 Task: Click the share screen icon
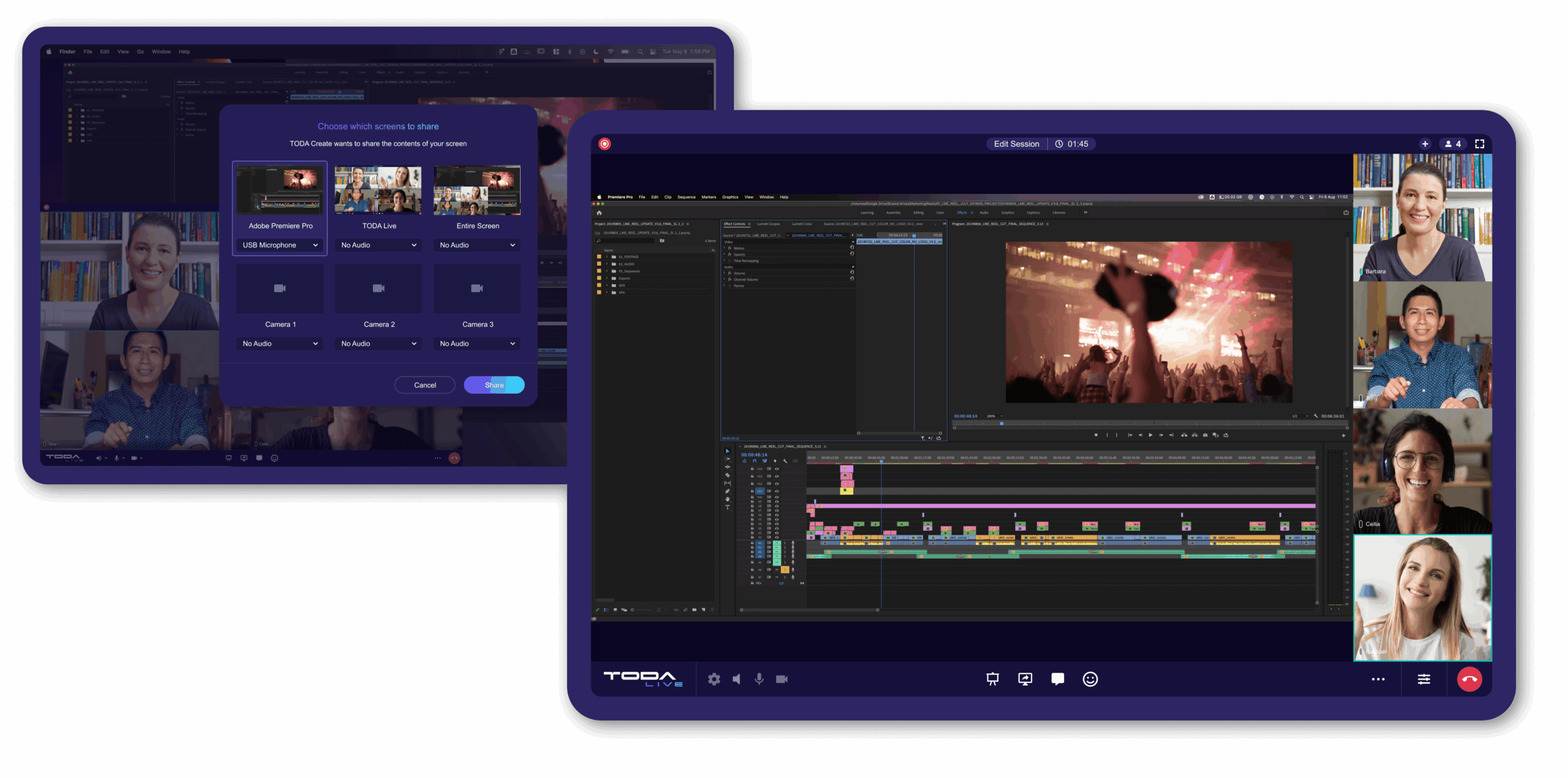[x=1025, y=679]
